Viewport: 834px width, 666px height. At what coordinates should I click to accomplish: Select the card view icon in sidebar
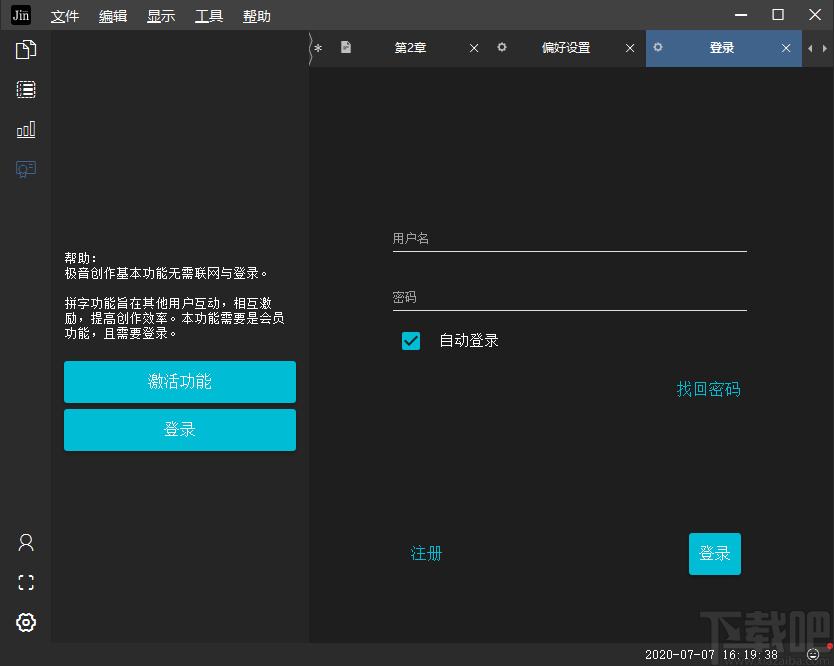click(x=25, y=169)
